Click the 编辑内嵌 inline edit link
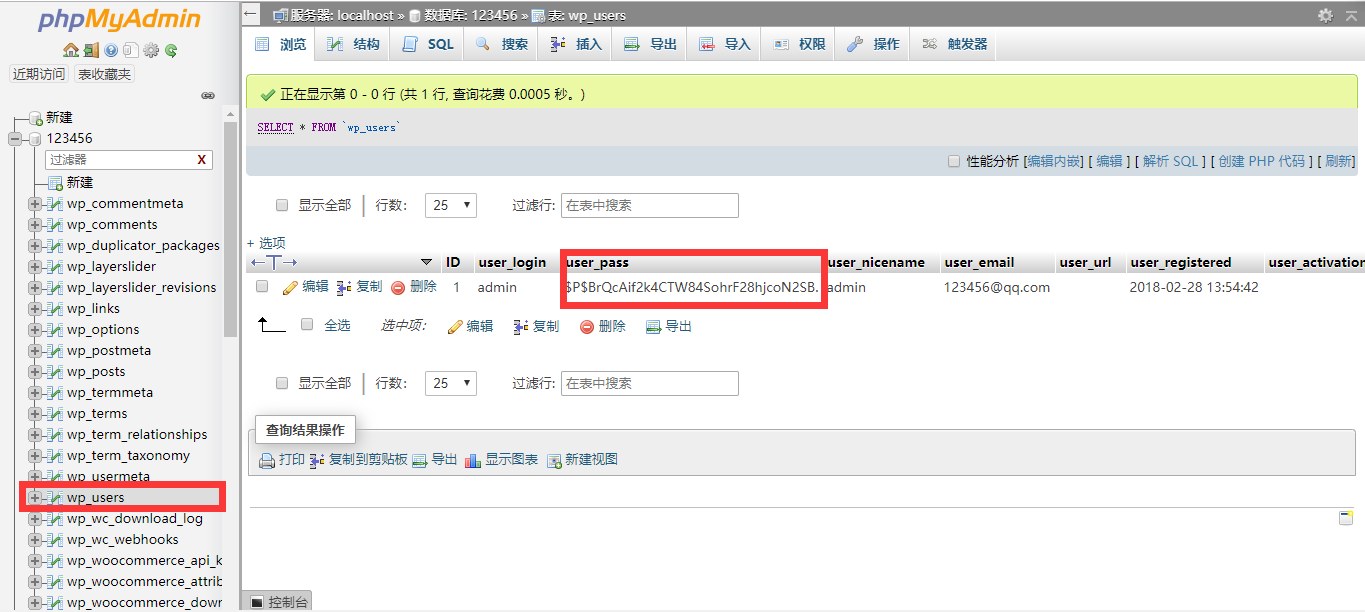Viewport: 1365px width, 612px height. [1054, 161]
